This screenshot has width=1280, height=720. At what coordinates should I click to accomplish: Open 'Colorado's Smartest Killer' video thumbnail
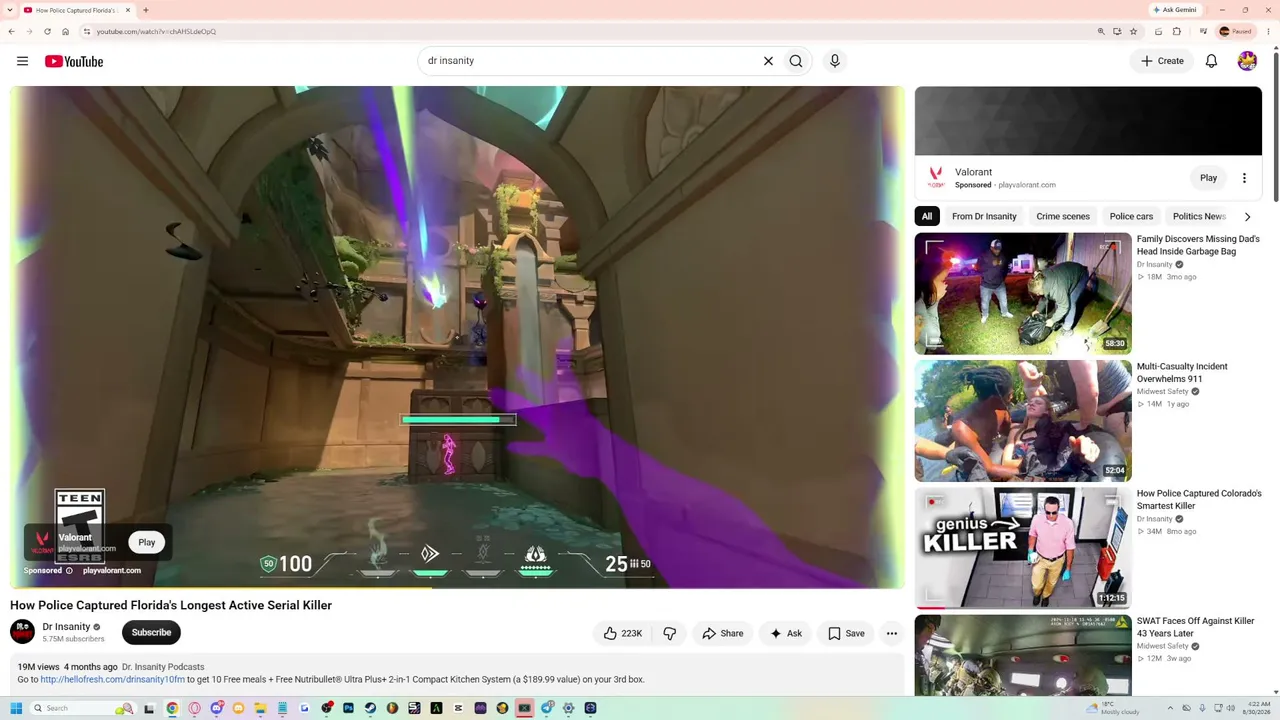(1023, 548)
